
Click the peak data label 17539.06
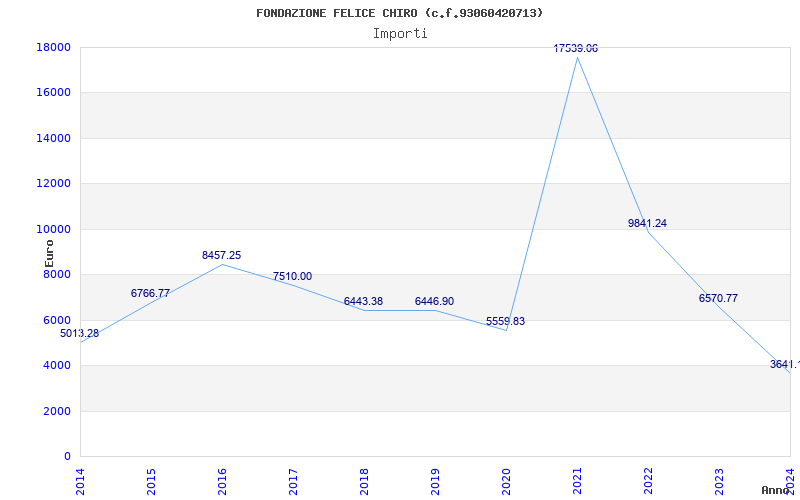pyautogui.click(x=576, y=48)
